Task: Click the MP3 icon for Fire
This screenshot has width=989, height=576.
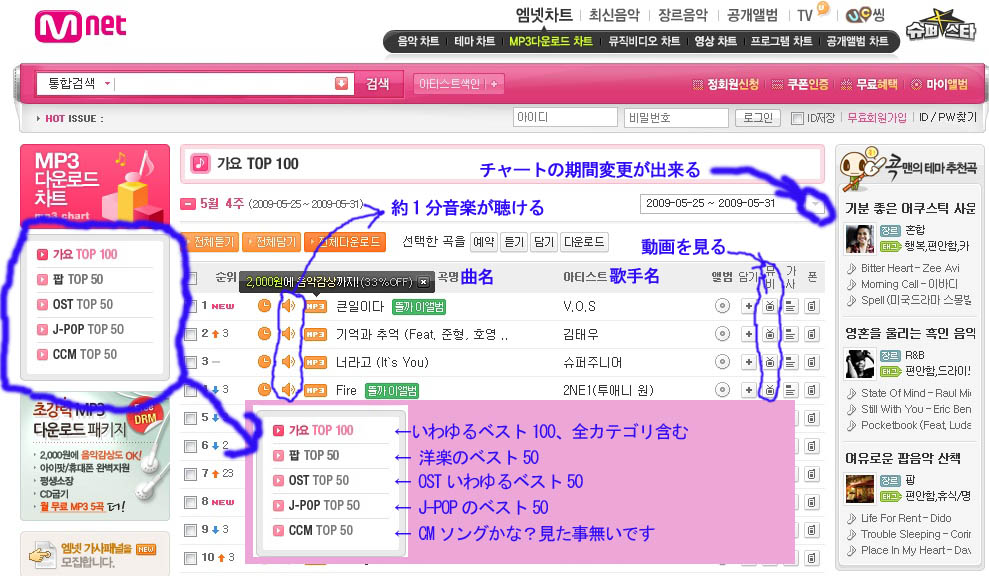Action: pyautogui.click(x=315, y=391)
